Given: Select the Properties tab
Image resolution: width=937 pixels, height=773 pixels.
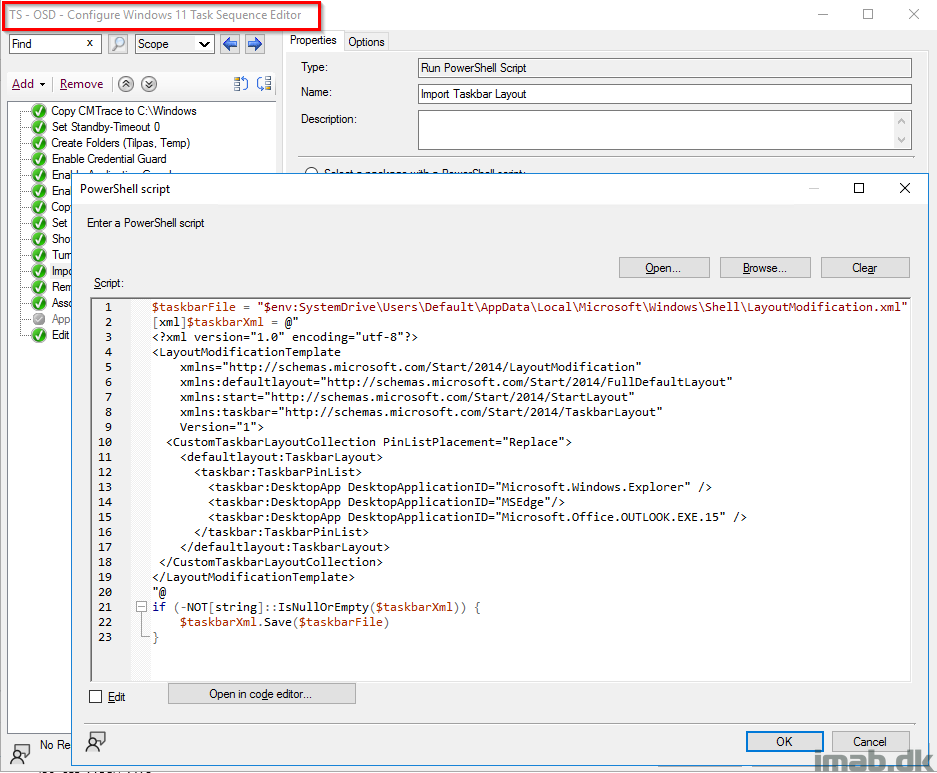Looking at the screenshot, I should click(x=313, y=41).
